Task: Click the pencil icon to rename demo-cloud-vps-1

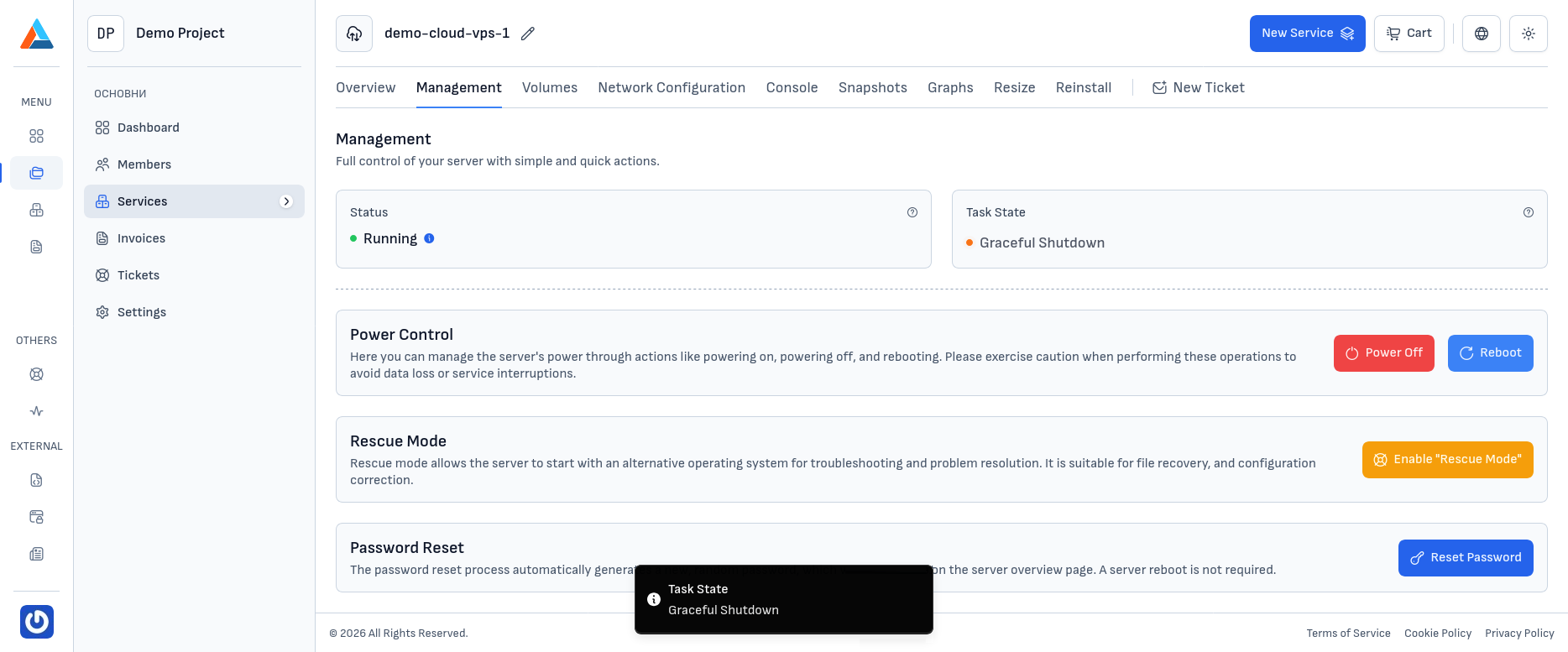Action: (x=528, y=34)
